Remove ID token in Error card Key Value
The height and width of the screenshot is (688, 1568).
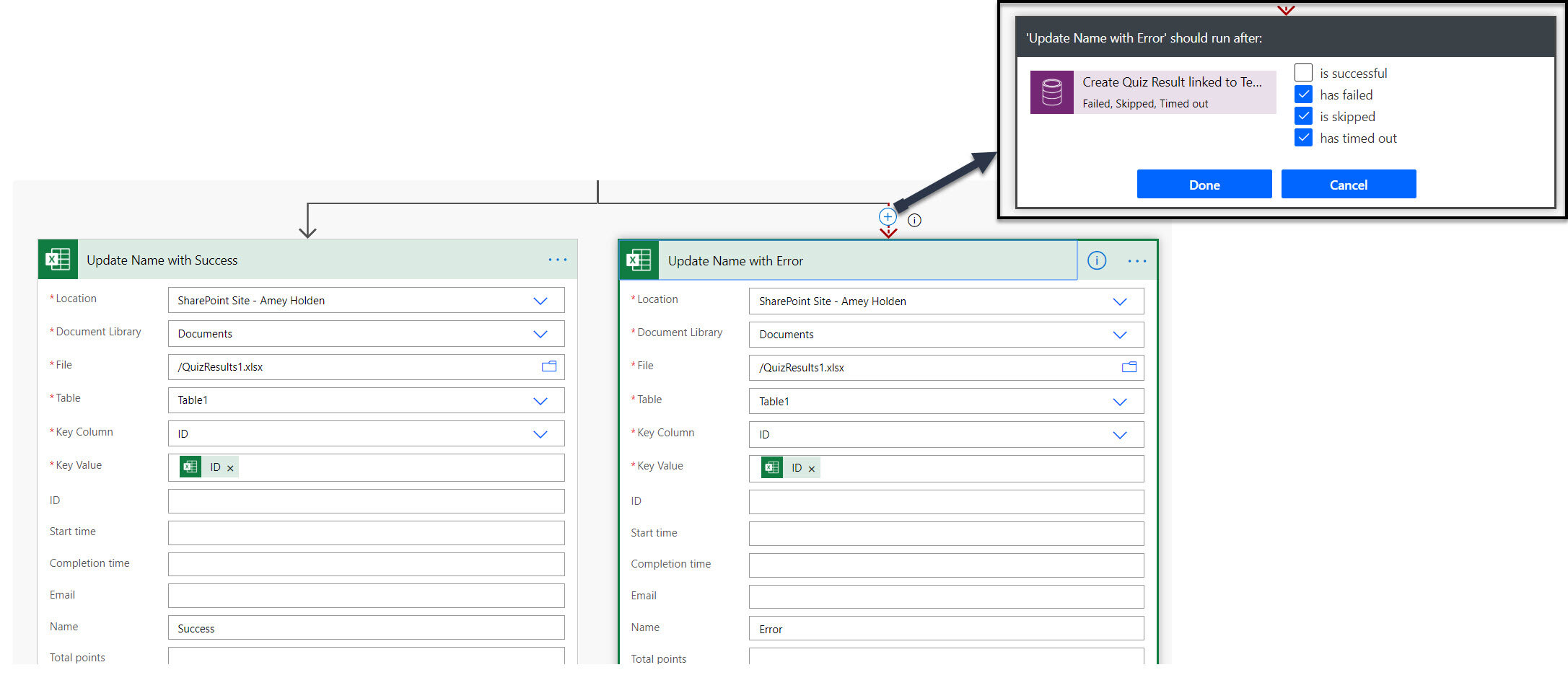[811, 469]
